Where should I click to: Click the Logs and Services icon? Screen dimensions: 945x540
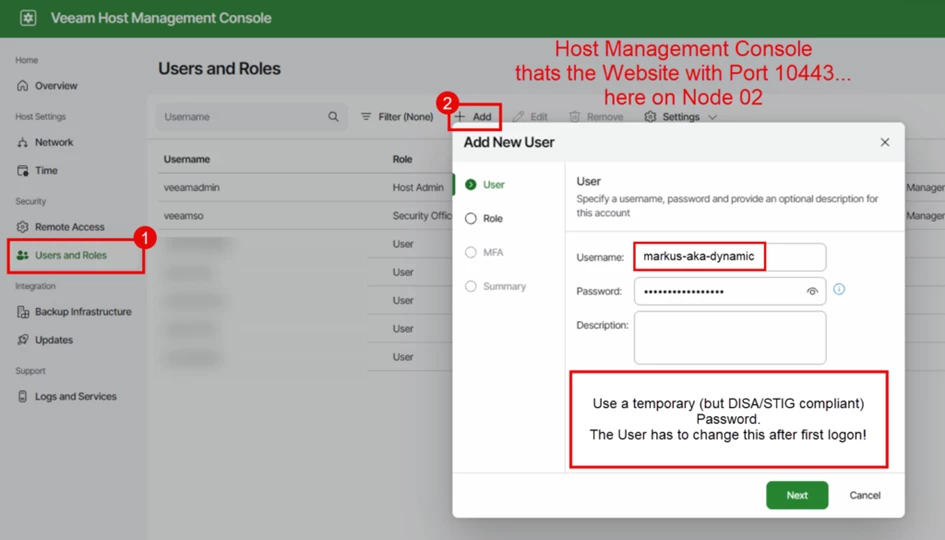[x=22, y=397]
